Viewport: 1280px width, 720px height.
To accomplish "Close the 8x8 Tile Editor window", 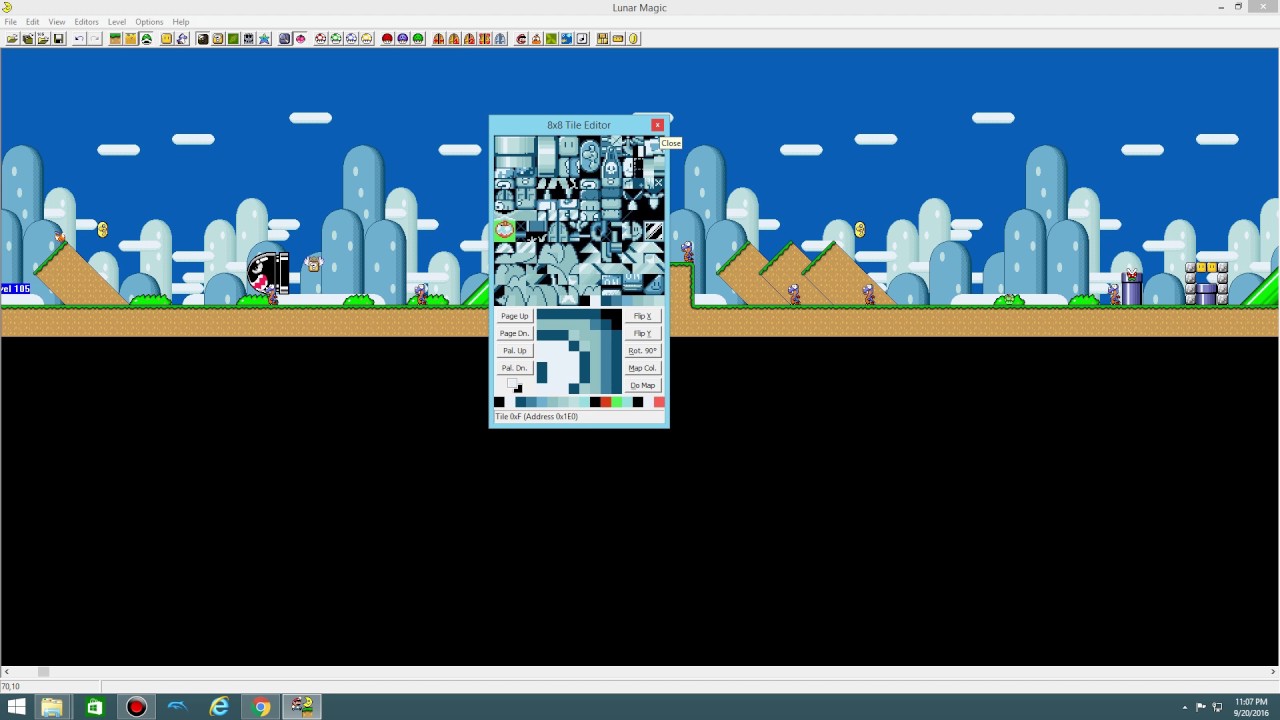I will coord(657,125).
